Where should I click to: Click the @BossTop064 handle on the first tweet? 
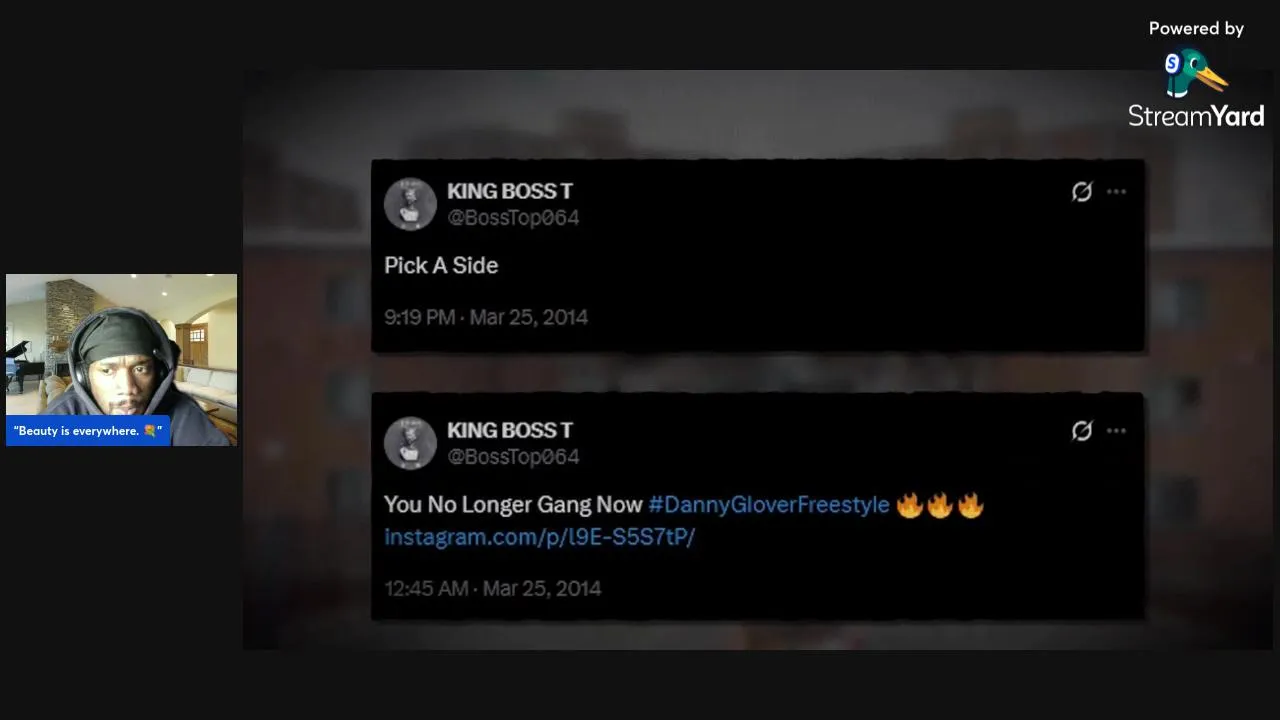pos(513,218)
